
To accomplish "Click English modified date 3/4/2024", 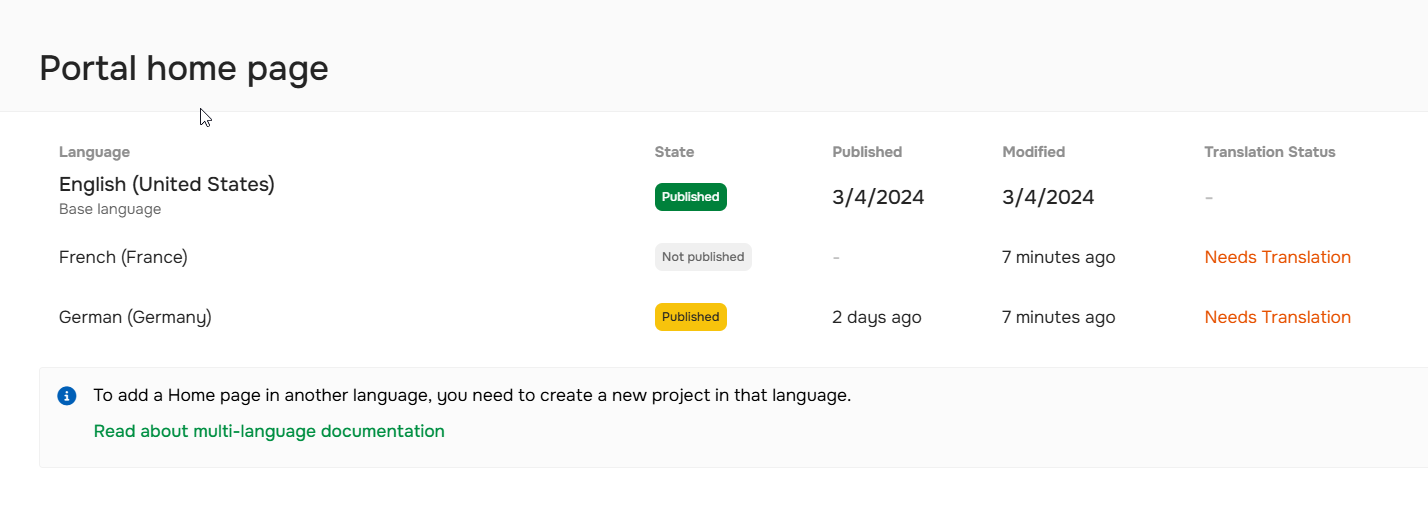I will (1048, 197).
